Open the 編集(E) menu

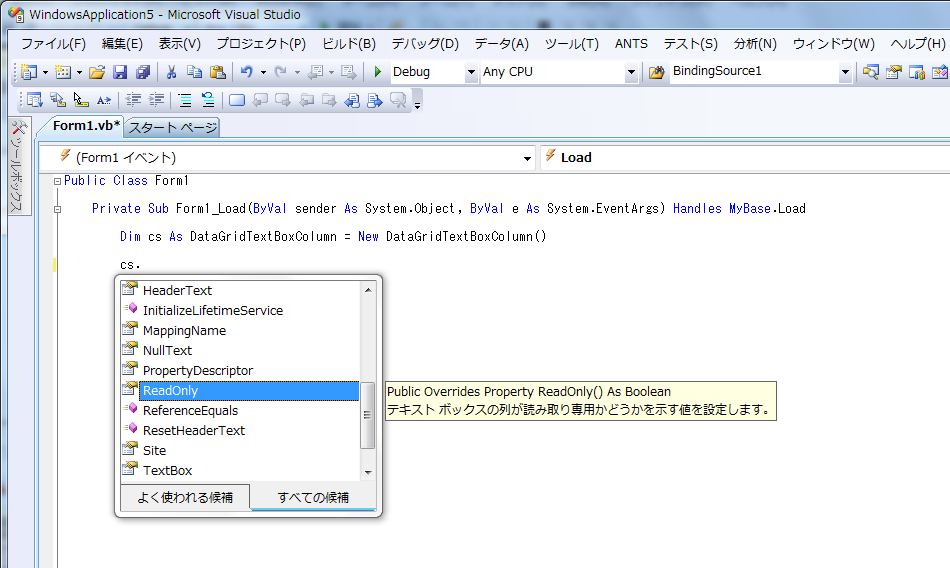pos(122,44)
